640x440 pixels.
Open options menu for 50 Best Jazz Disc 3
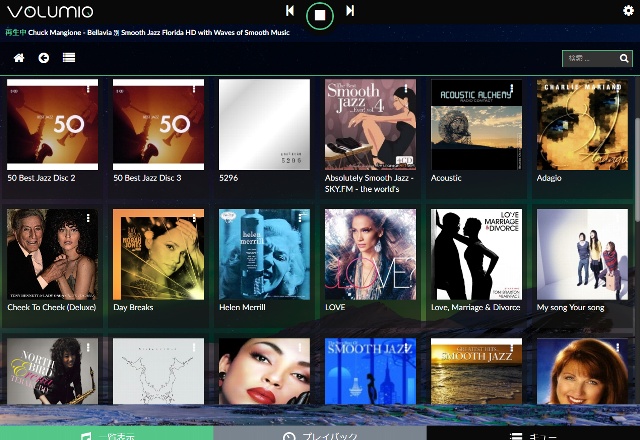point(194,89)
